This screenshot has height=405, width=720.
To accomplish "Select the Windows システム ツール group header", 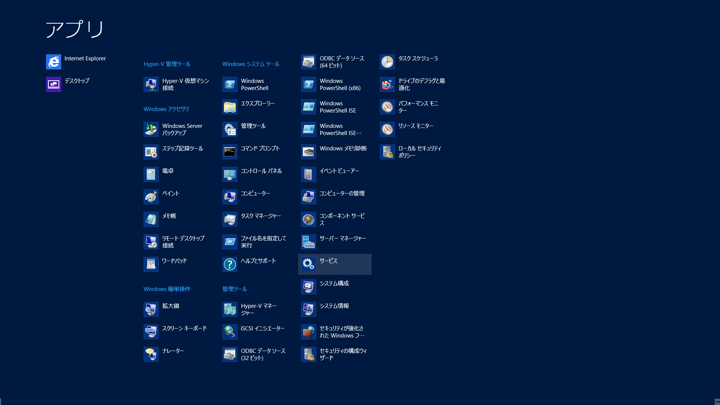I will tap(251, 64).
